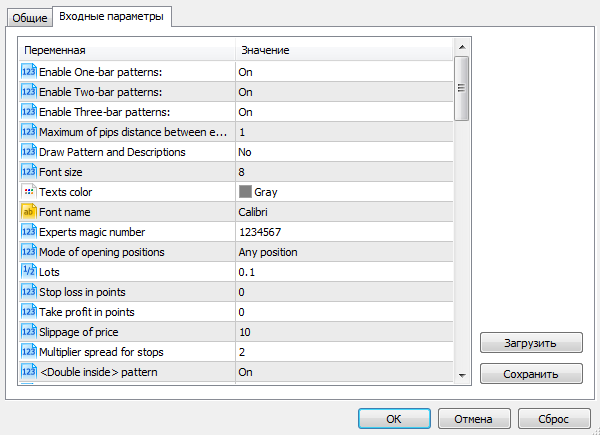The image size is (600, 435).
Task: Switch to the Общие tab
Action: click(29, 17)
